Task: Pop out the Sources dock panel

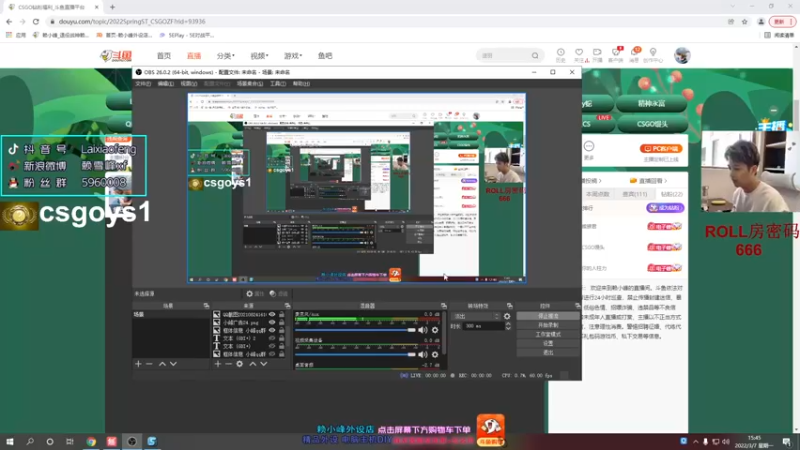Action: 287,306
